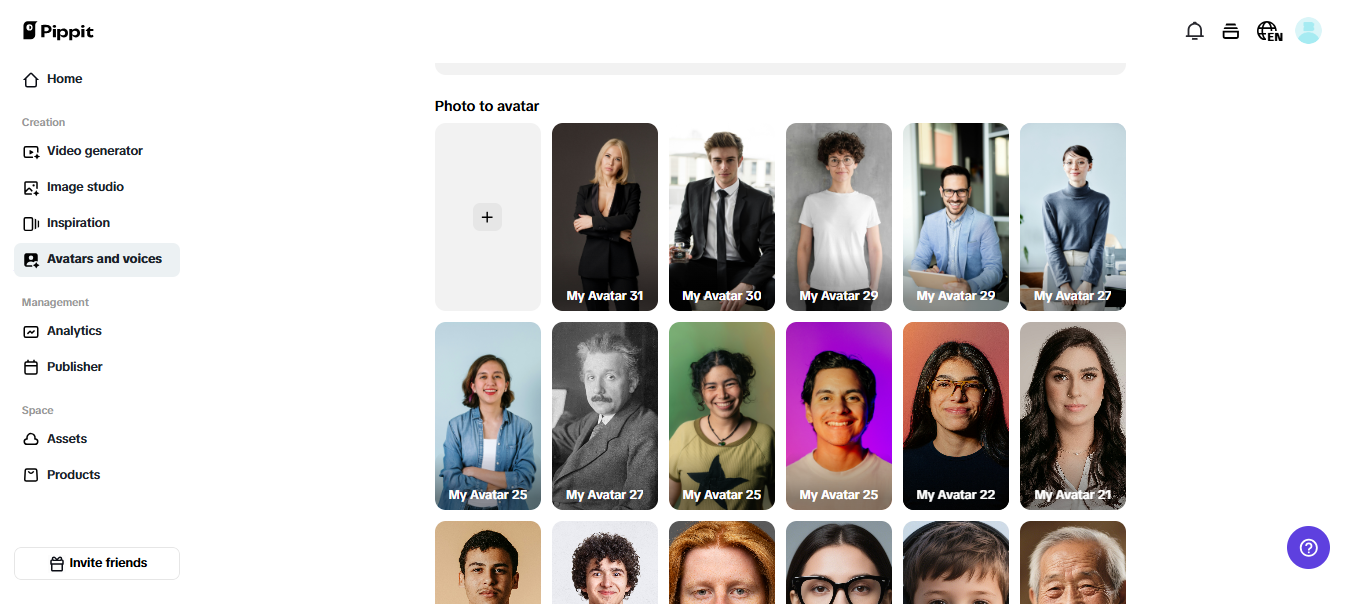The width and height of the screenshot is (1365, 604).
Task: Click the Invite friends button
Action: point(97,563)
